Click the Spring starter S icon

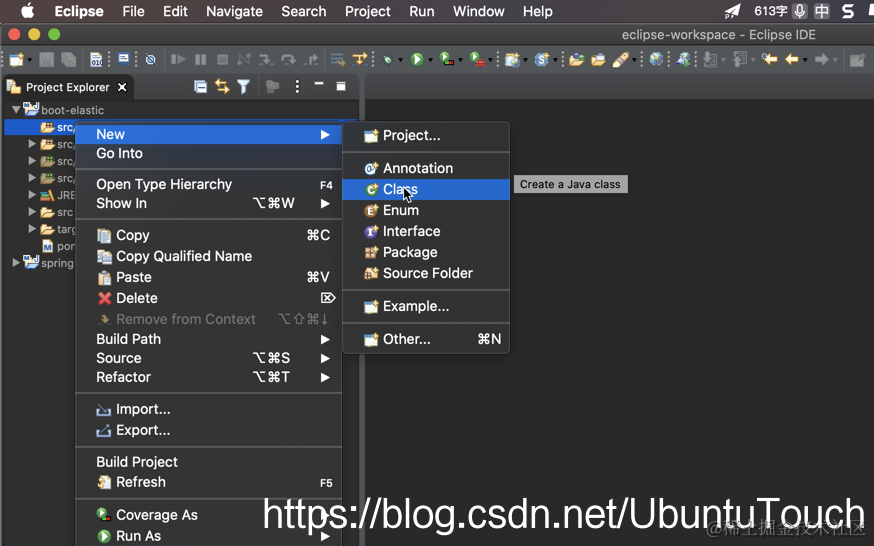pyautogui.click(x=542, y=59)
